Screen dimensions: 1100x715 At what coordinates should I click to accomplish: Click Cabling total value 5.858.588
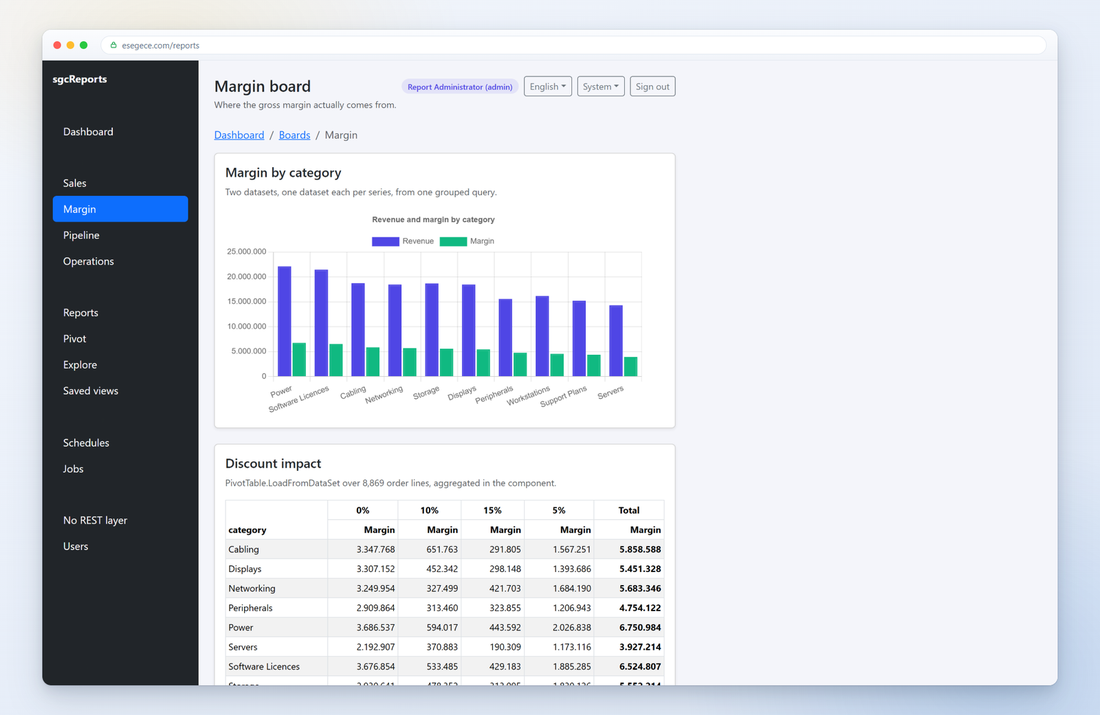(640, 549)
